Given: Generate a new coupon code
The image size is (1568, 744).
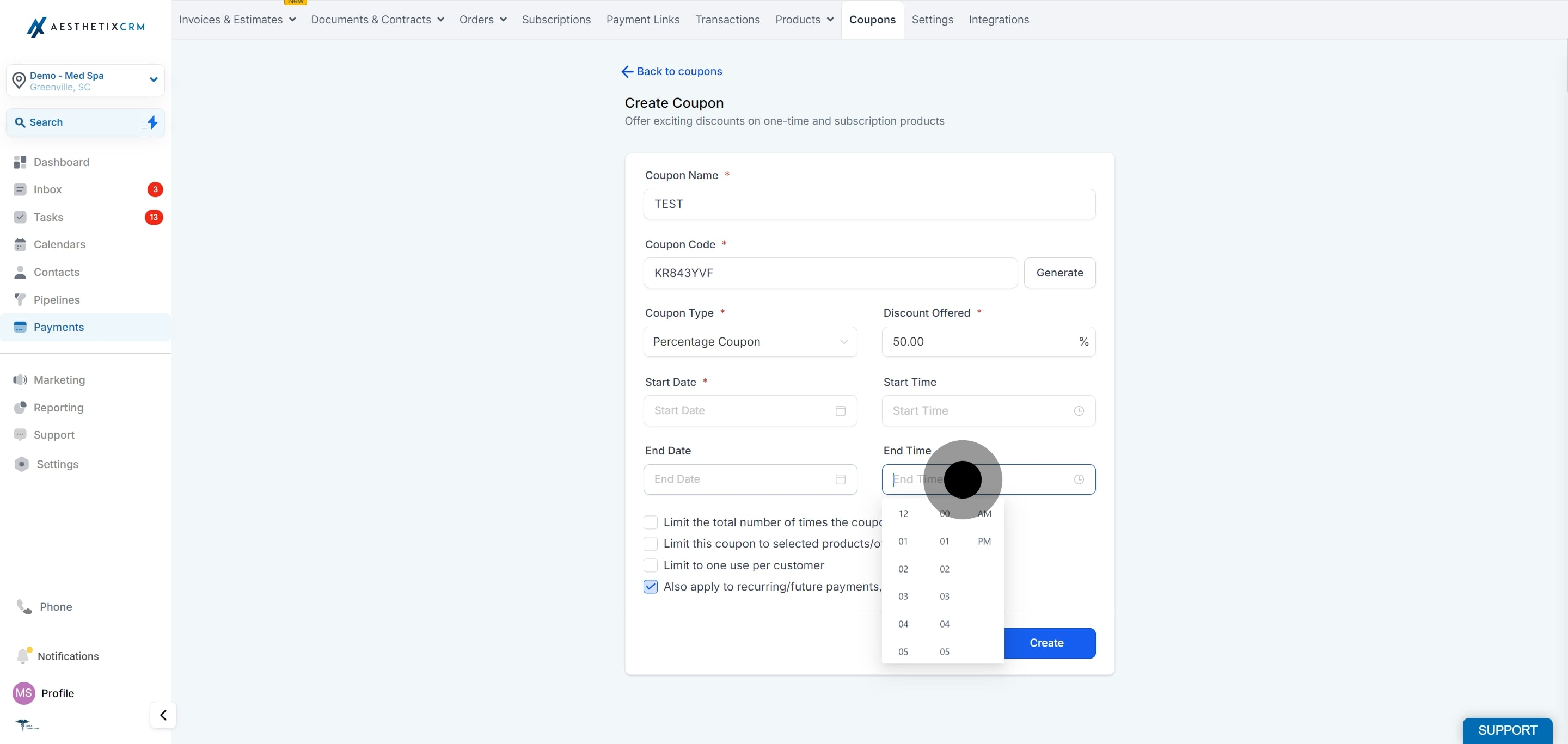Looking at the screenshot, I should [1059, 273].
